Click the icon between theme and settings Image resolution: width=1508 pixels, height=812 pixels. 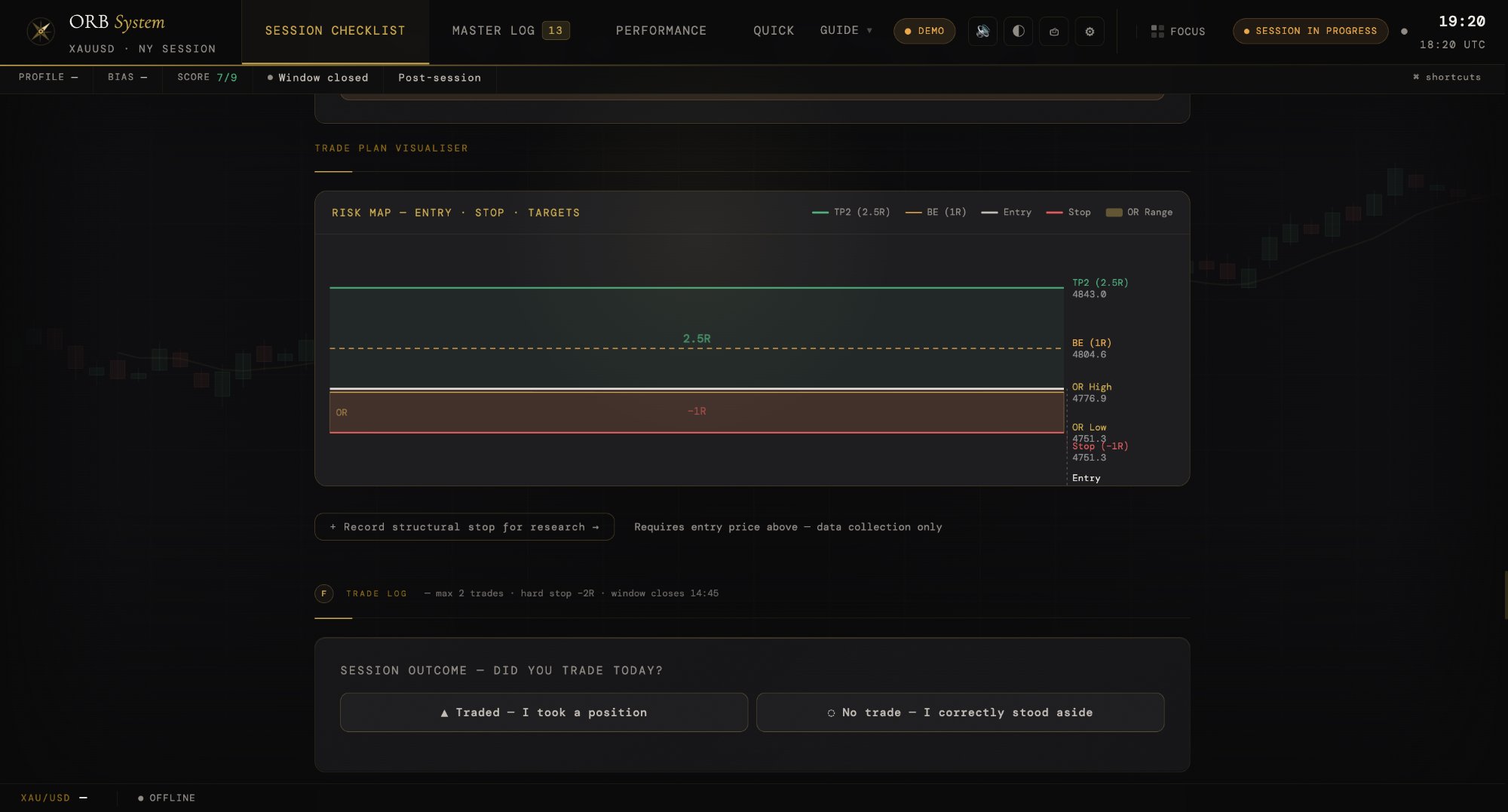(1054, 32)
